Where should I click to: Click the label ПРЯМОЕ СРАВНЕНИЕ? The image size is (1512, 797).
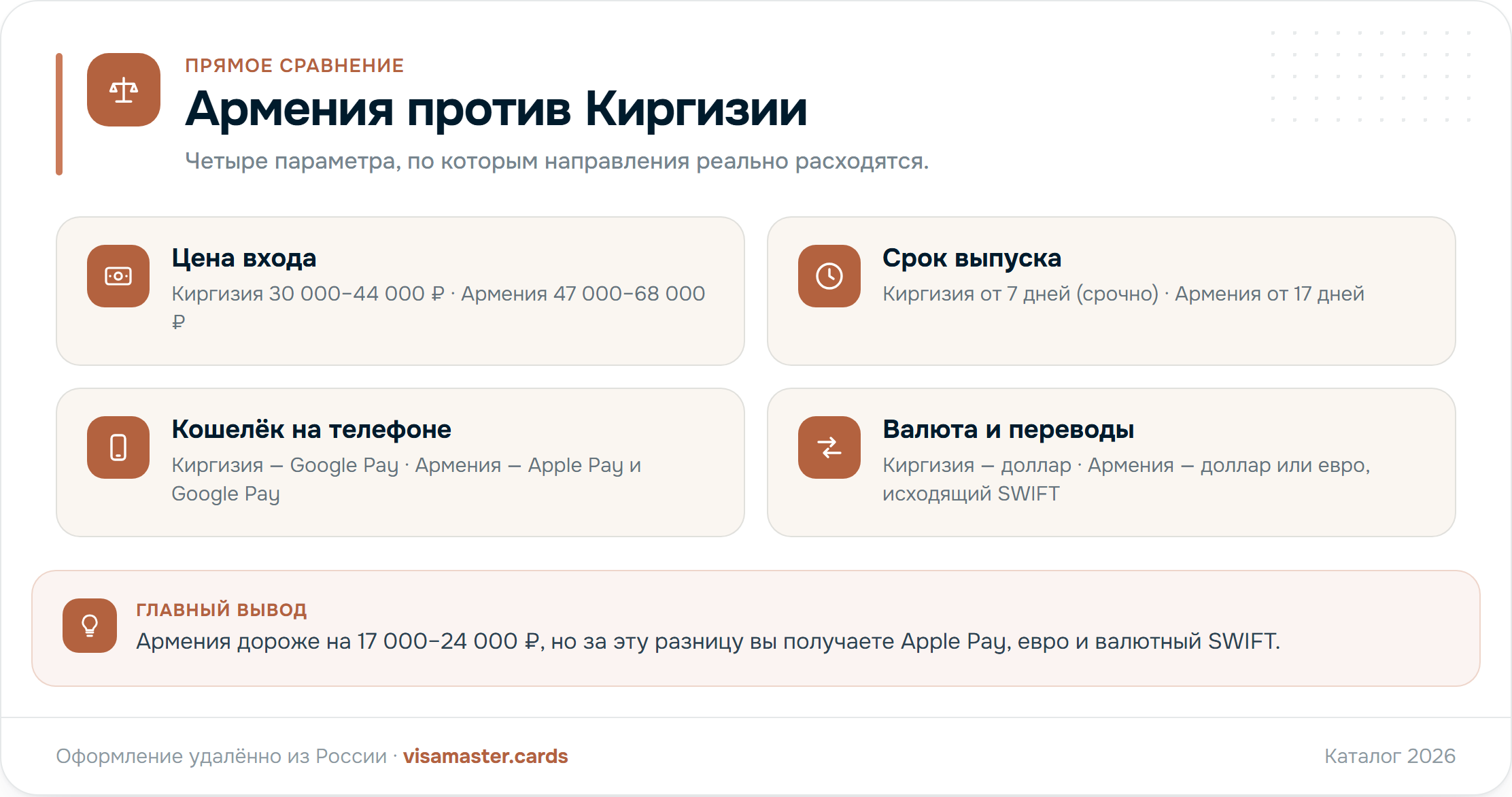tap(294, 65)
